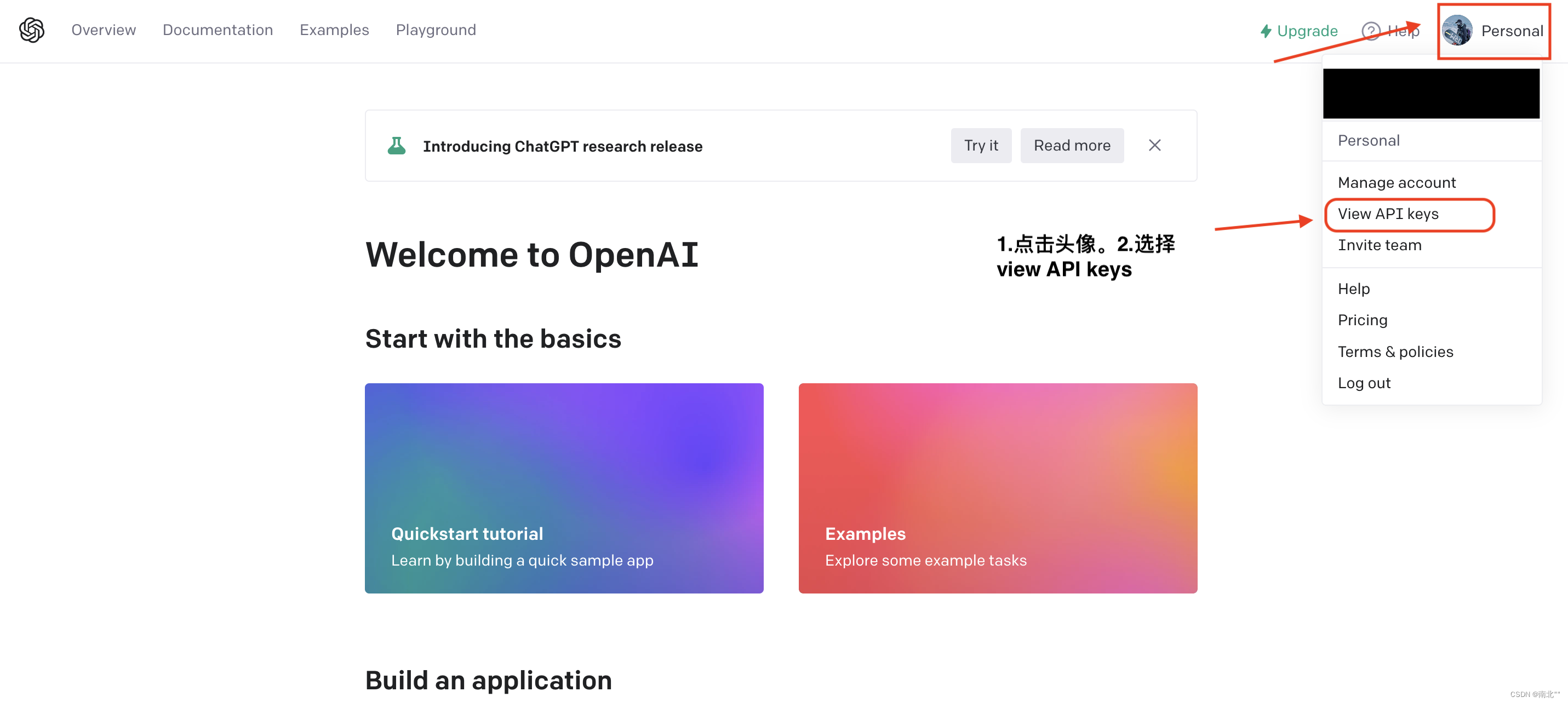
Task: Click the Build an application heading
Action: (488, 680)
